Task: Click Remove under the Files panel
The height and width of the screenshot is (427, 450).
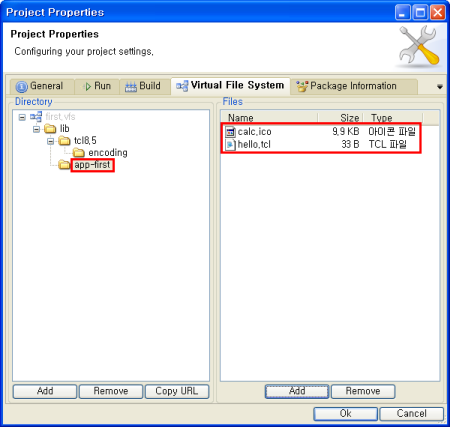Action: pyautogui.click(x=363, y=391)
